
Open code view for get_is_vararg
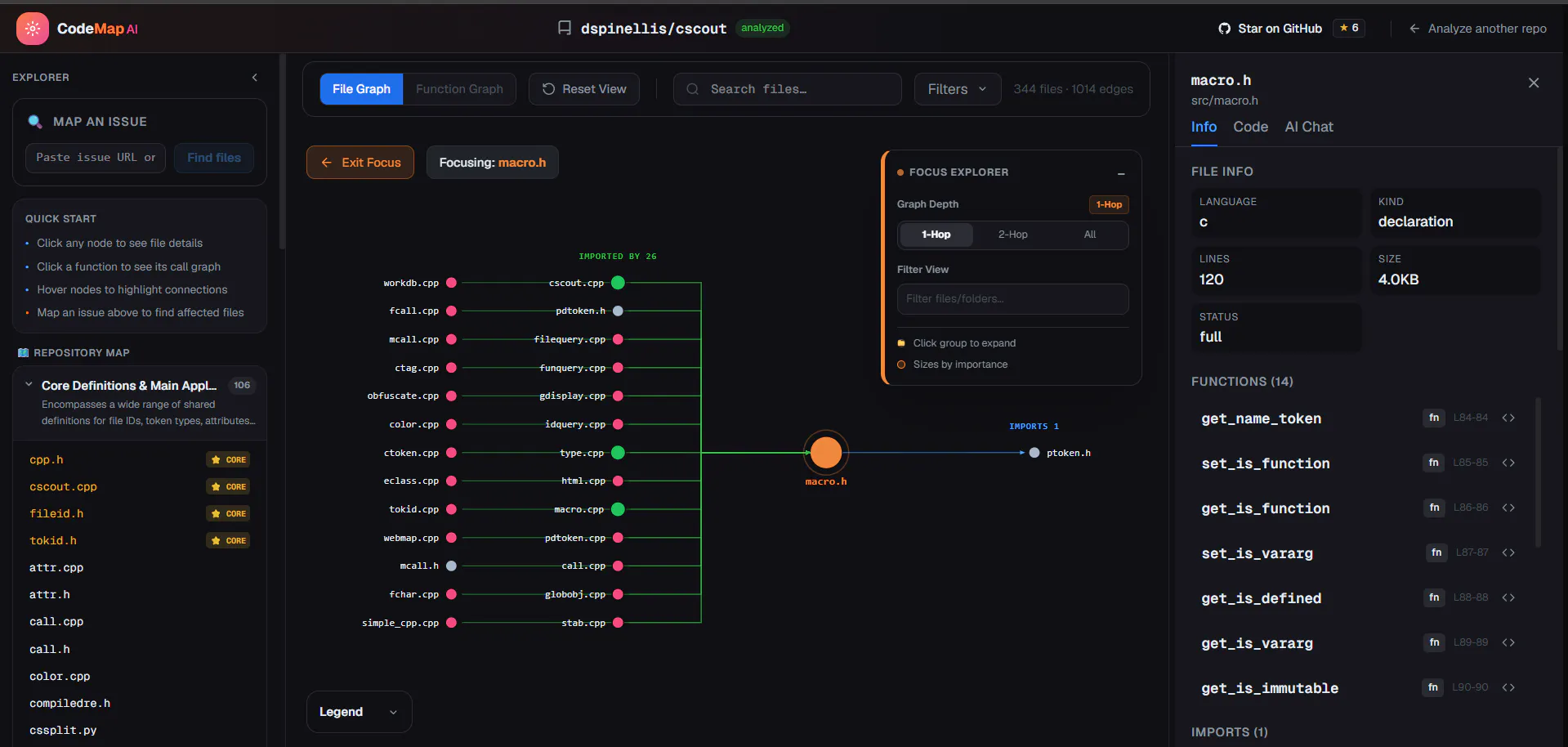[x=1508, y=642]
